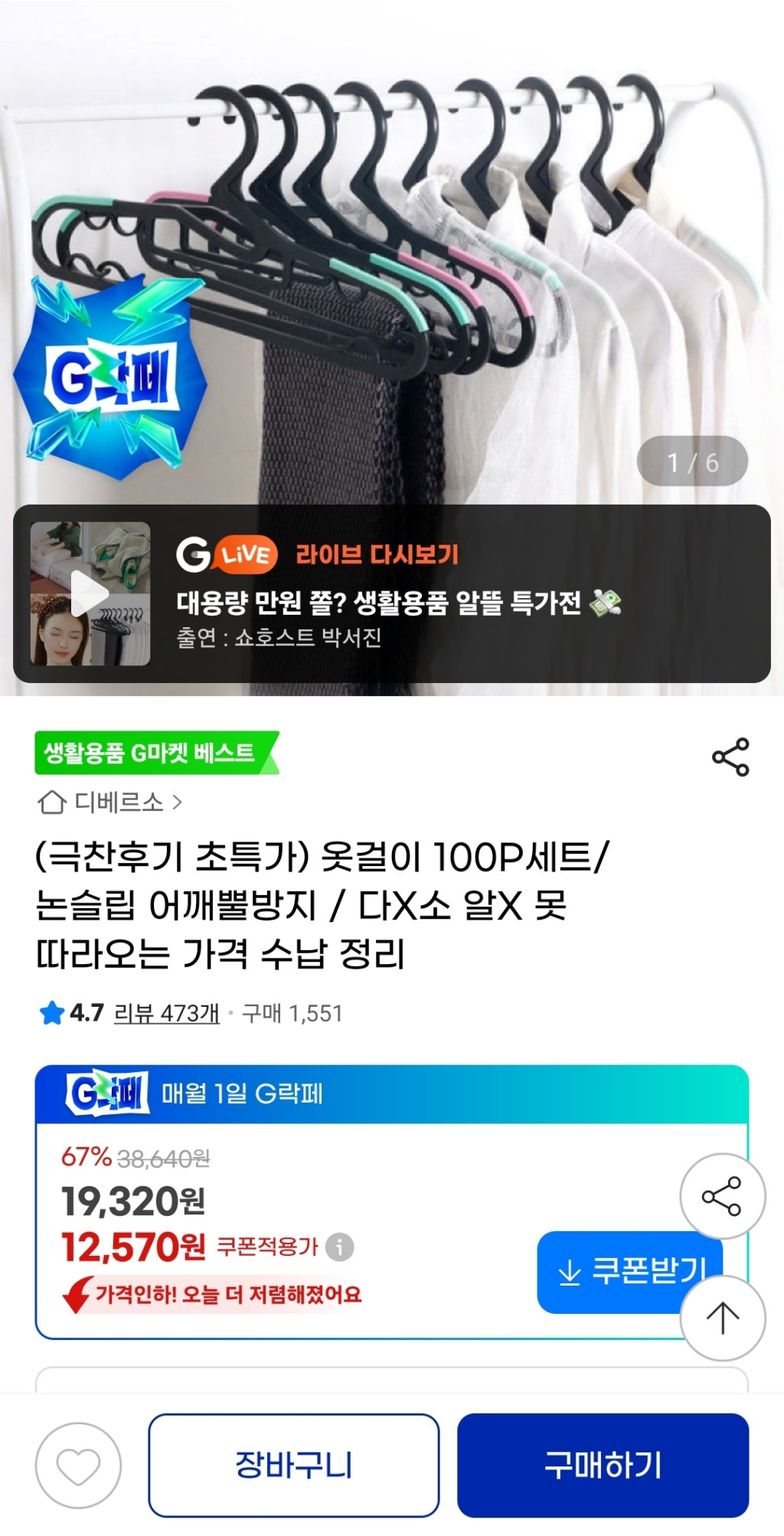Toggle the heart wishlist button
Viewport: 784px width, 1536px height.
pos(78,1466)
